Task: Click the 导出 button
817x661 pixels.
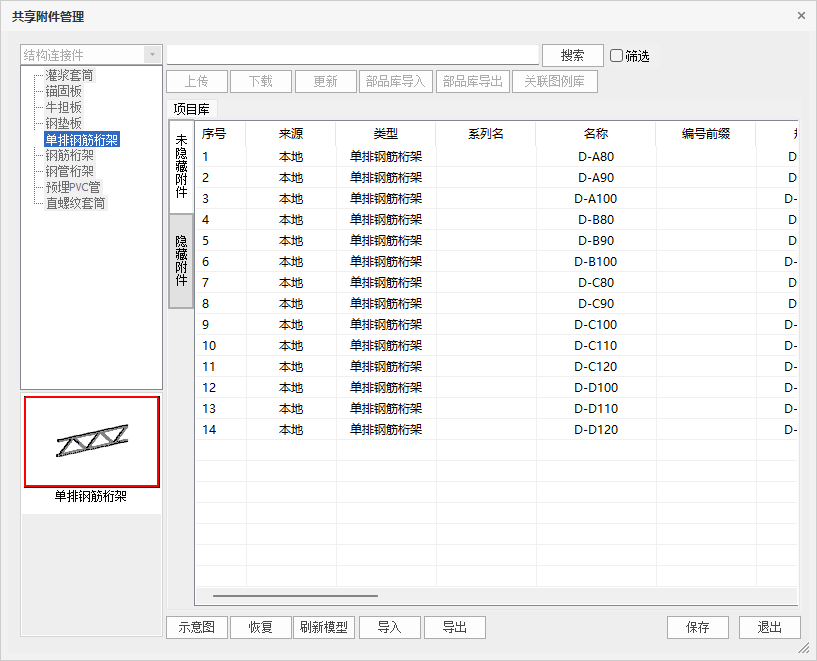Action: [454, 627]
